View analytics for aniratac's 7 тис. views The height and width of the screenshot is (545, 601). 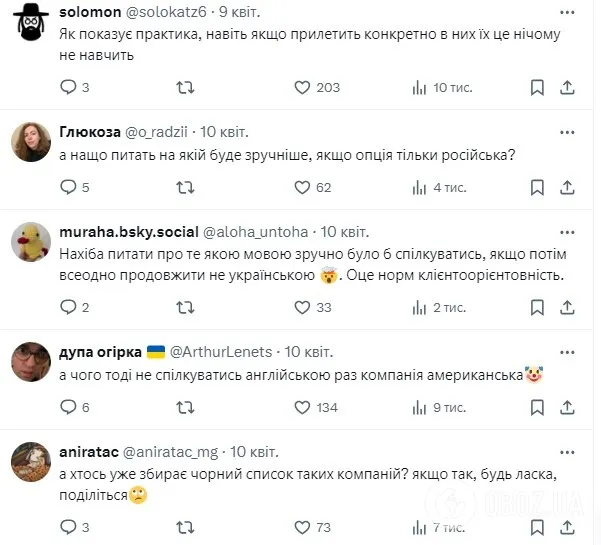click(x=418, y=527)
